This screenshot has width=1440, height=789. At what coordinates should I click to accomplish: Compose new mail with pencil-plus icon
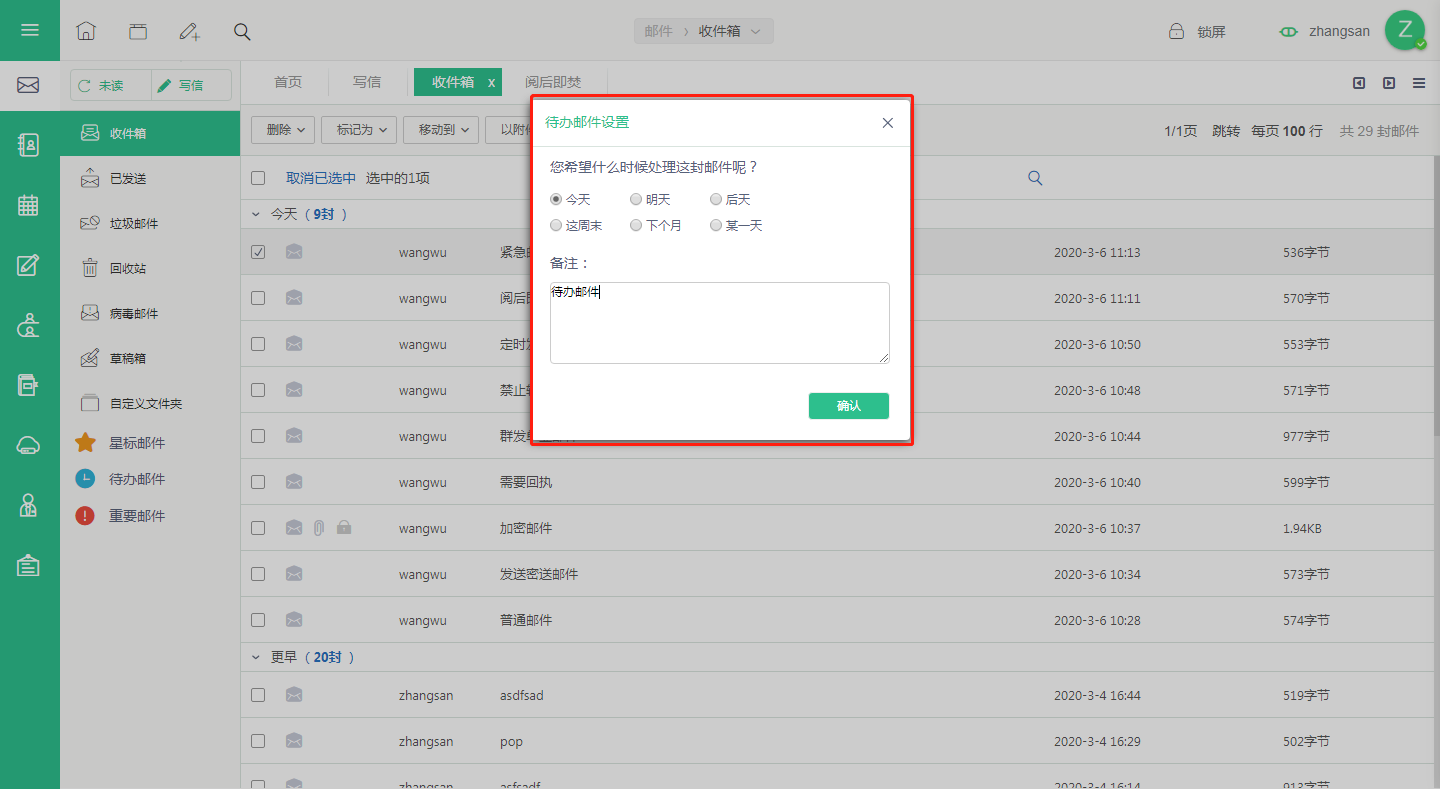190,31
